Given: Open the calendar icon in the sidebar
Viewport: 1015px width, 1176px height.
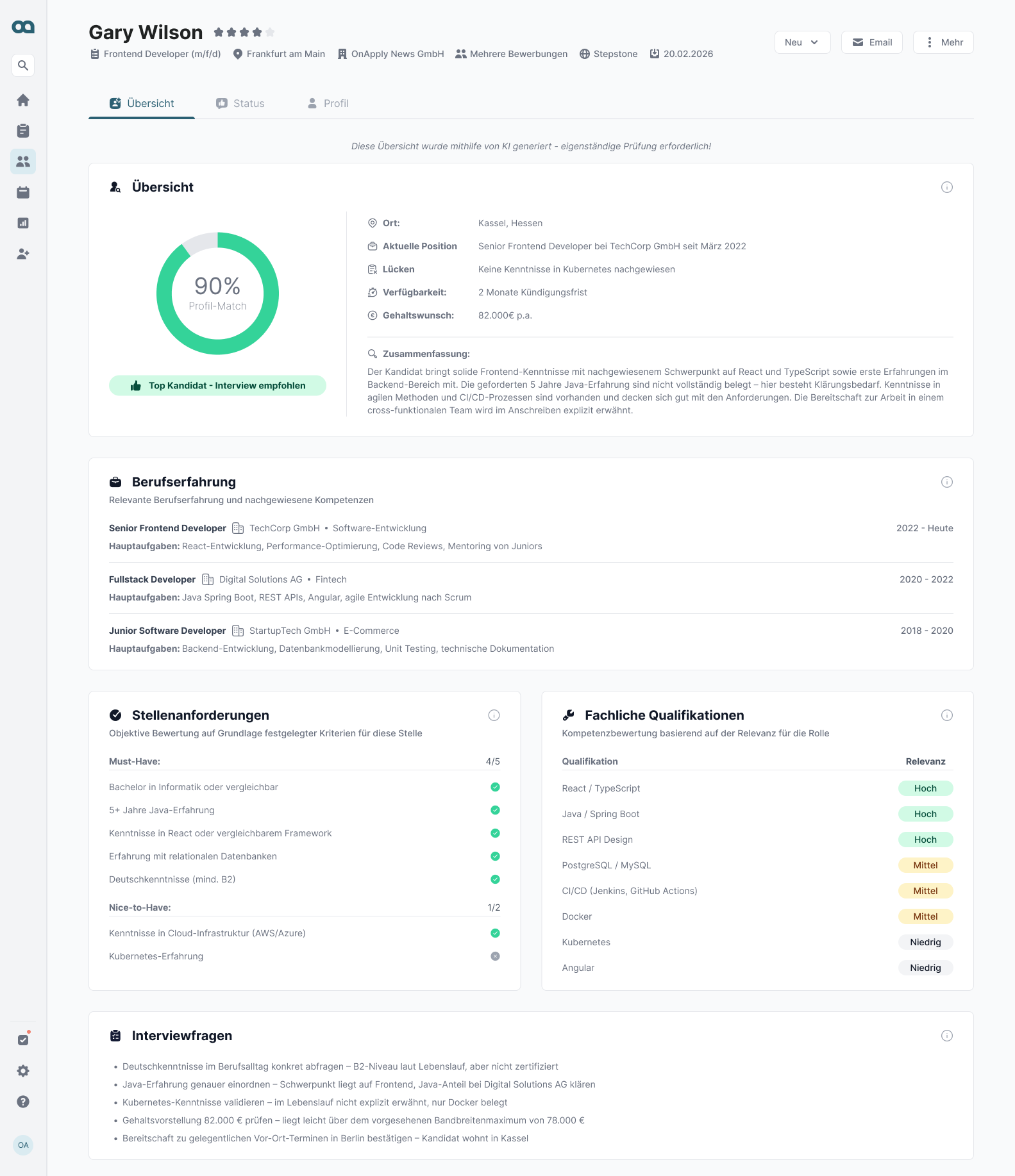Looking at the screenshot, I should 23,192.
